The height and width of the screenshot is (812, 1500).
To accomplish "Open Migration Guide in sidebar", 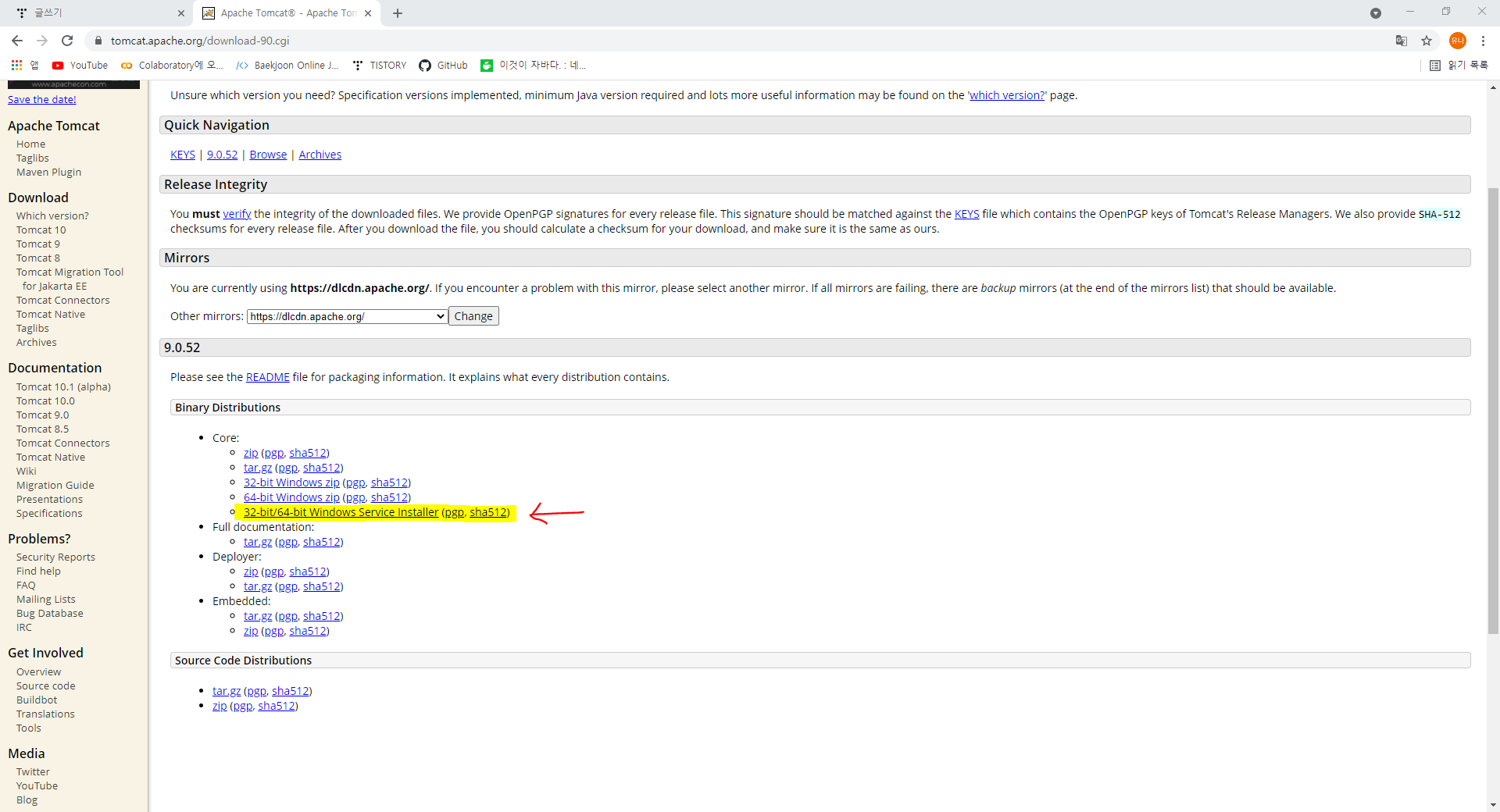I will 55,486.
